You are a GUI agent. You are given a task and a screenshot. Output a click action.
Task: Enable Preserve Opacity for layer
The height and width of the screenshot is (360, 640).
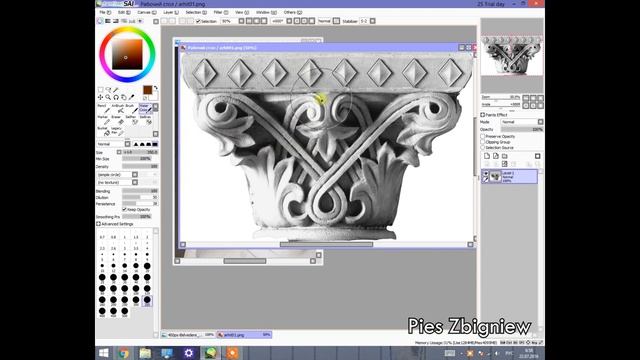point(482,136)
